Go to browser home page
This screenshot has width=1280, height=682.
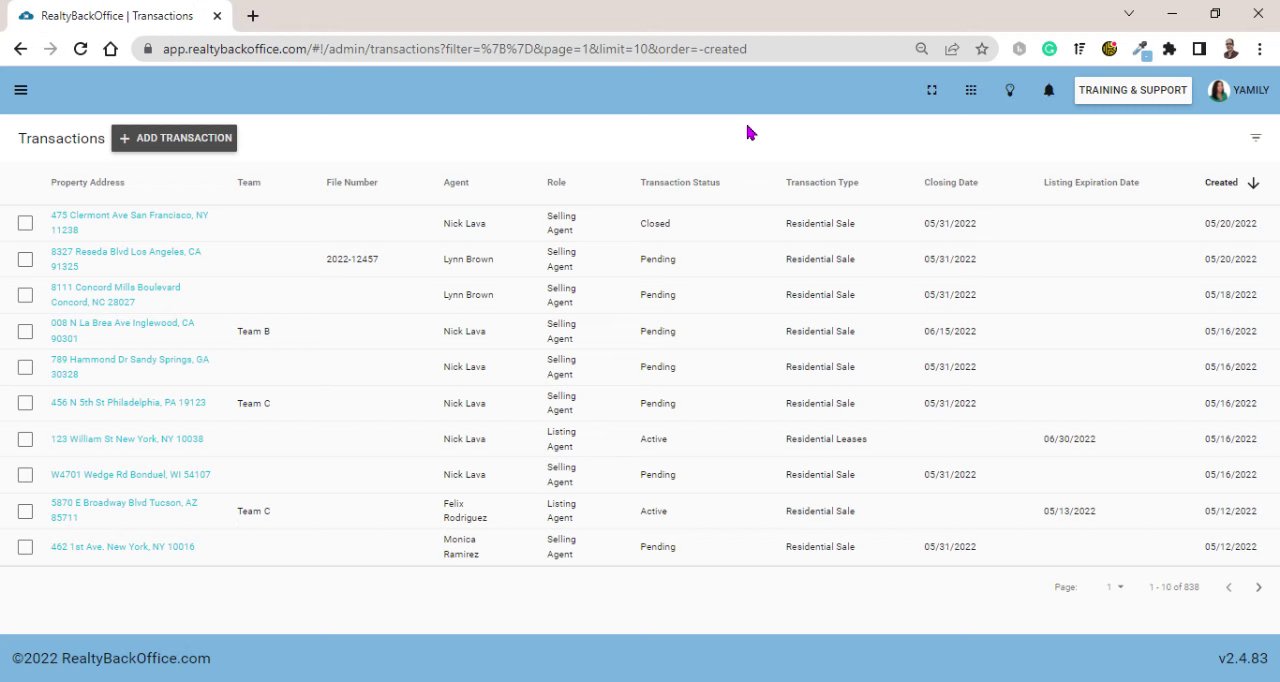click(x=110, y=48)
